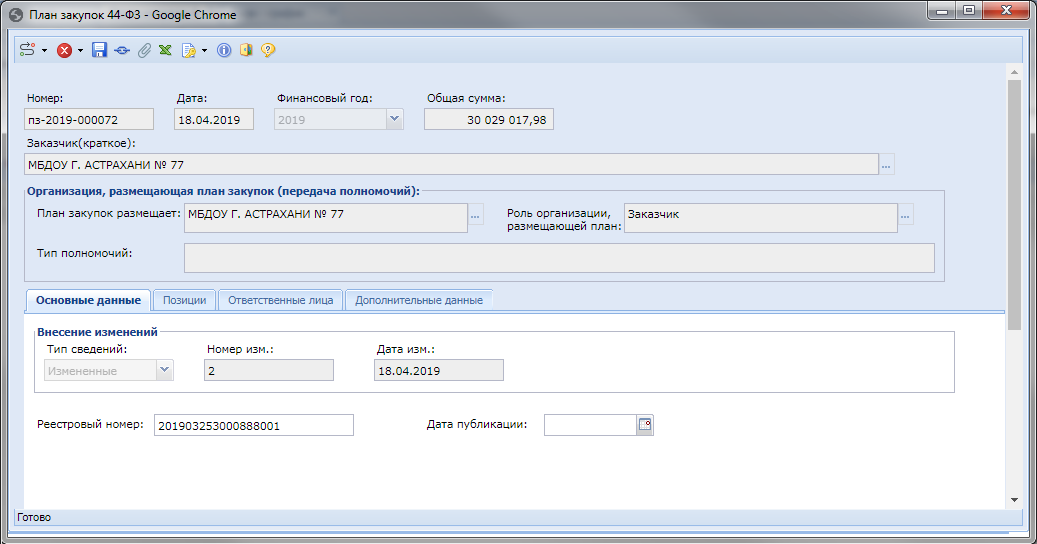This screenshot has width=1037, height=544.
Task: Open the Финансовый год dropdown
Action: (x=394, y=119)
